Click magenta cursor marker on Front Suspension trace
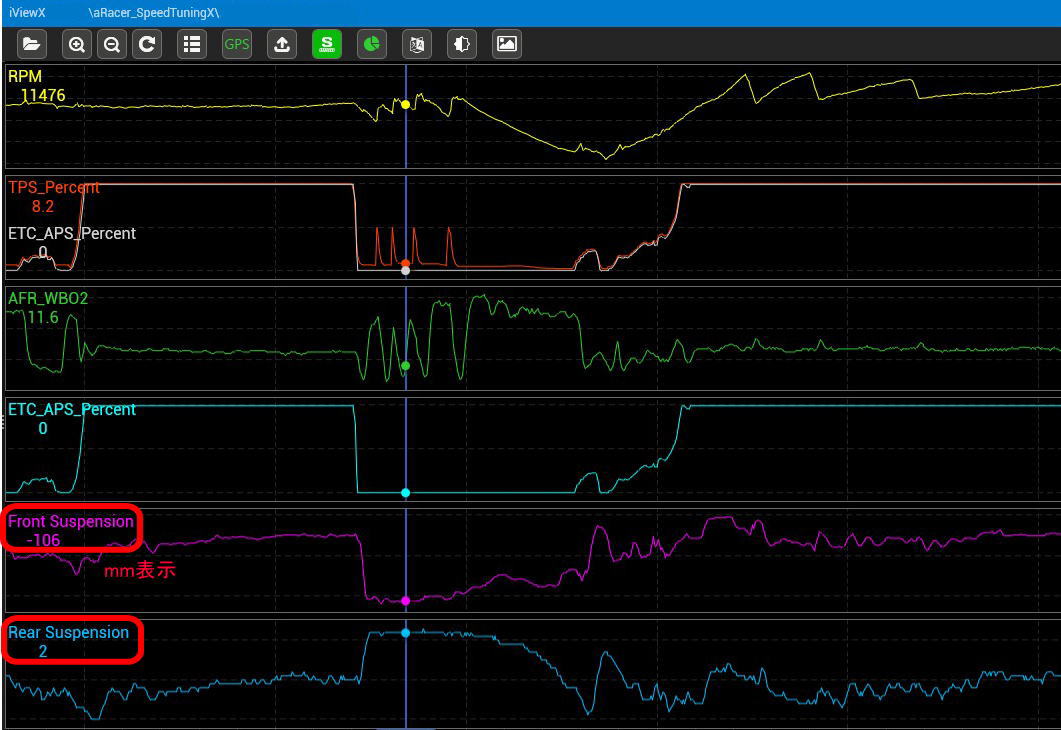This screenshot has height=730, width=1061. point(405,601)
